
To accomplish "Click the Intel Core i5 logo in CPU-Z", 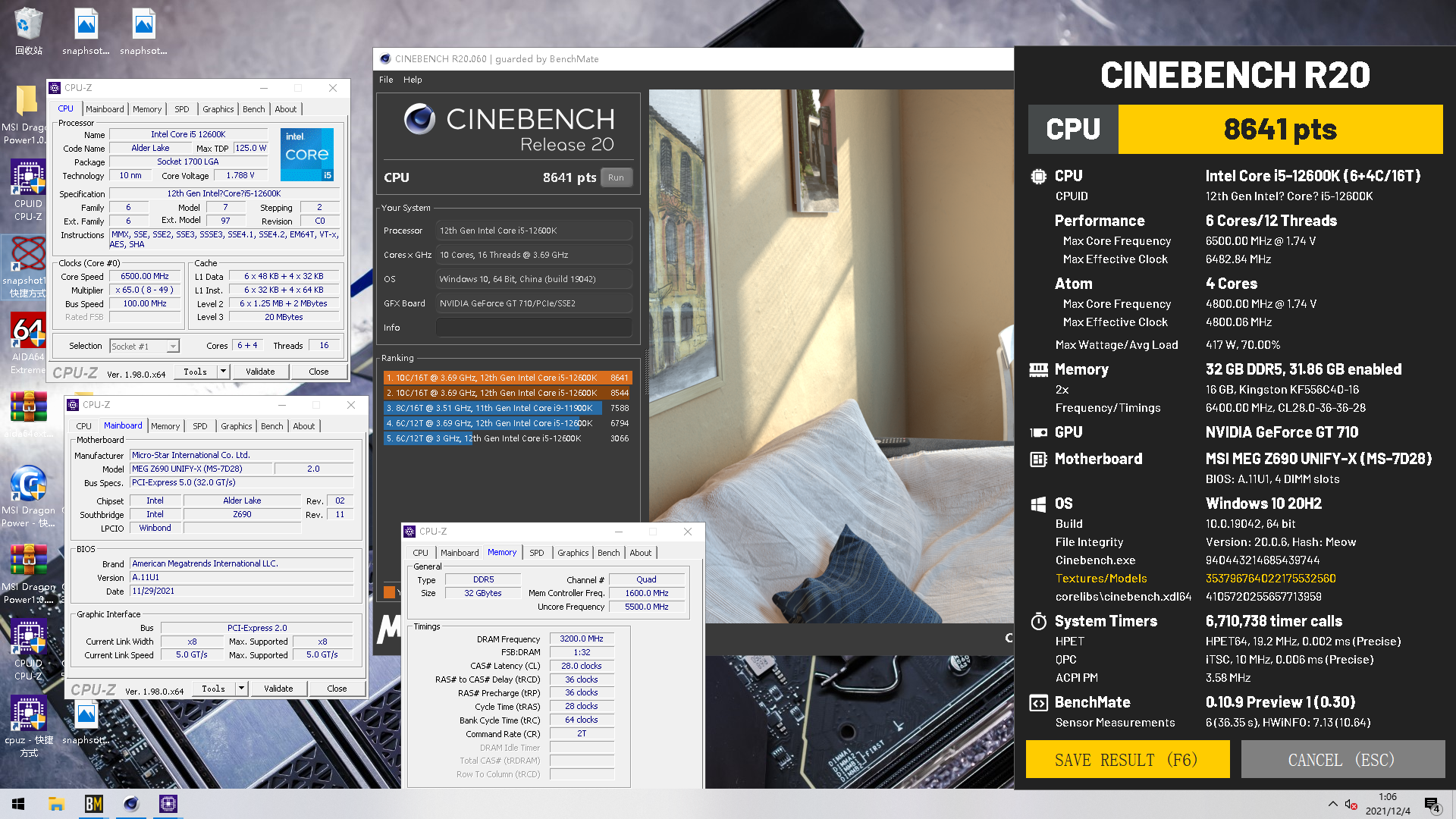I will pos(307,155).
